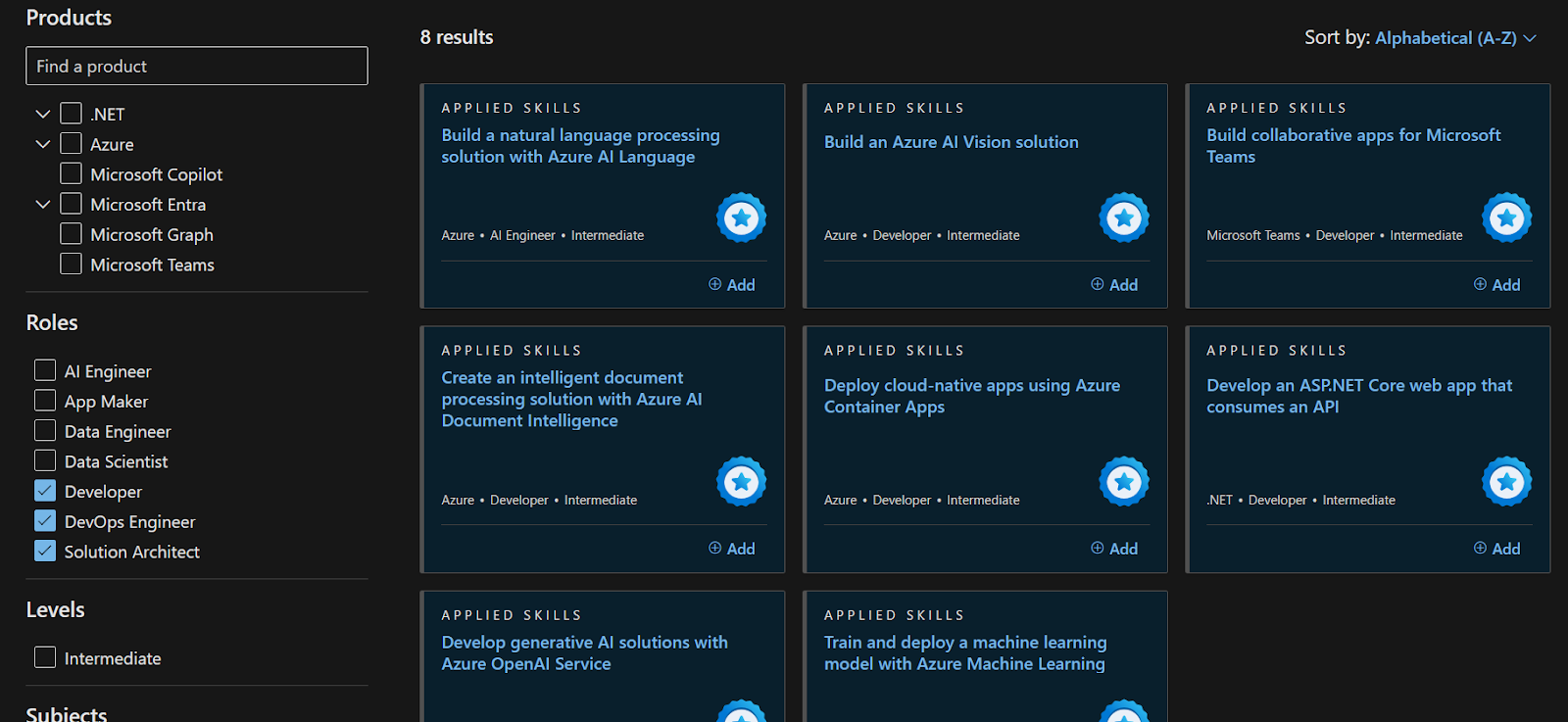Check the Data Scientist role checkbox
Screen dimensions: 1568x722
[45, 460]
